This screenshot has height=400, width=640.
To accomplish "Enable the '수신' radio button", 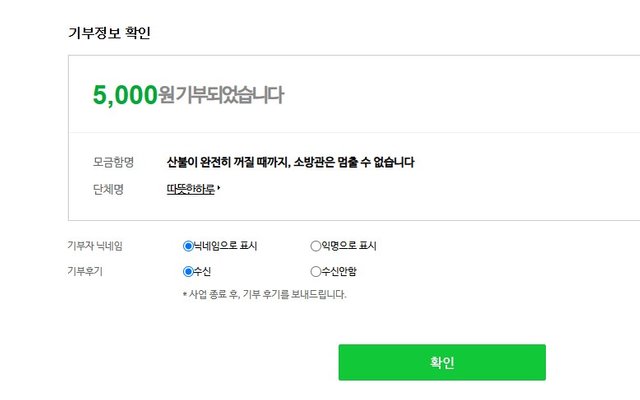I will 188,271.
